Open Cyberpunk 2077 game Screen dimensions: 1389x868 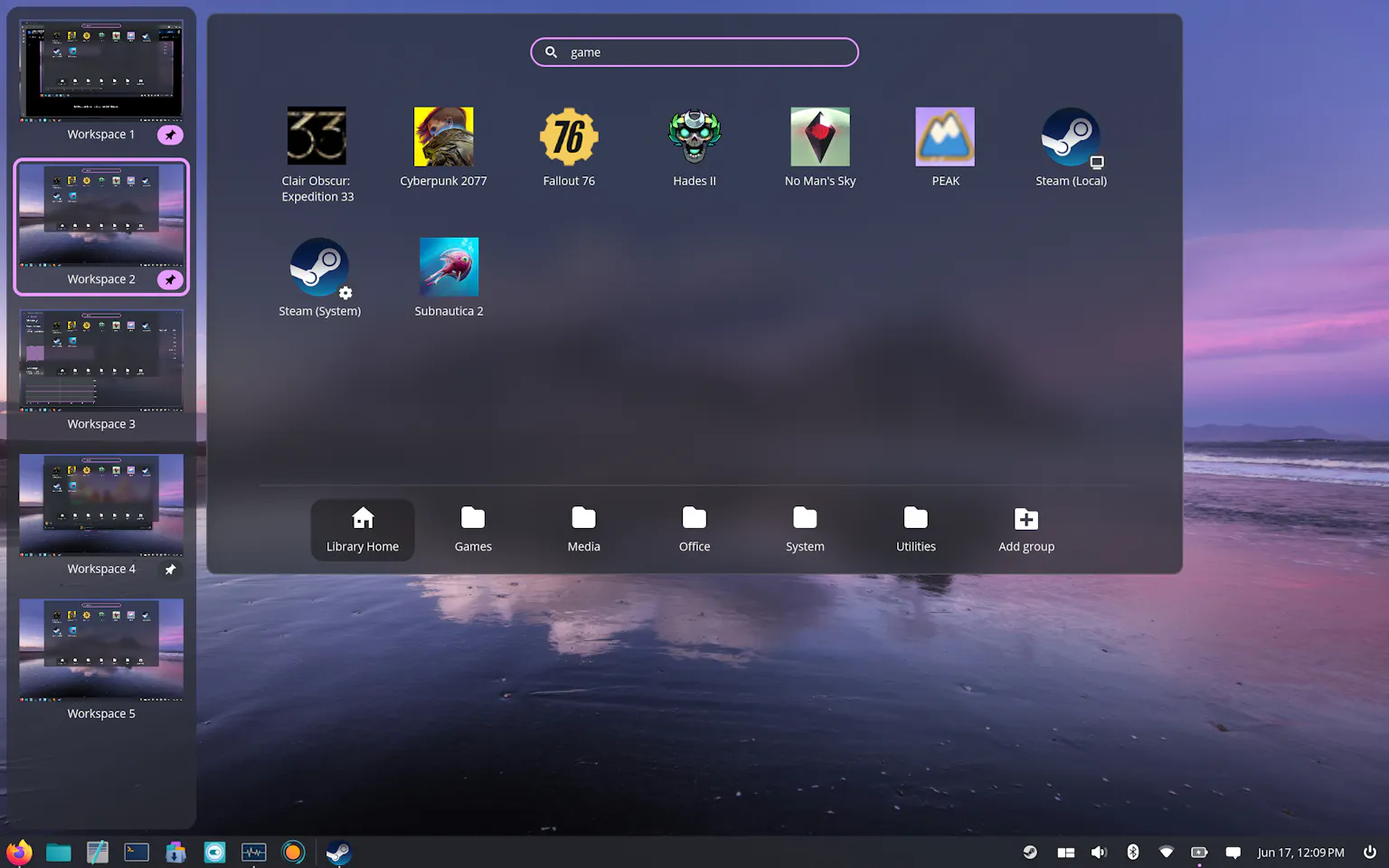pyautogui.click(x=443, y=147)
